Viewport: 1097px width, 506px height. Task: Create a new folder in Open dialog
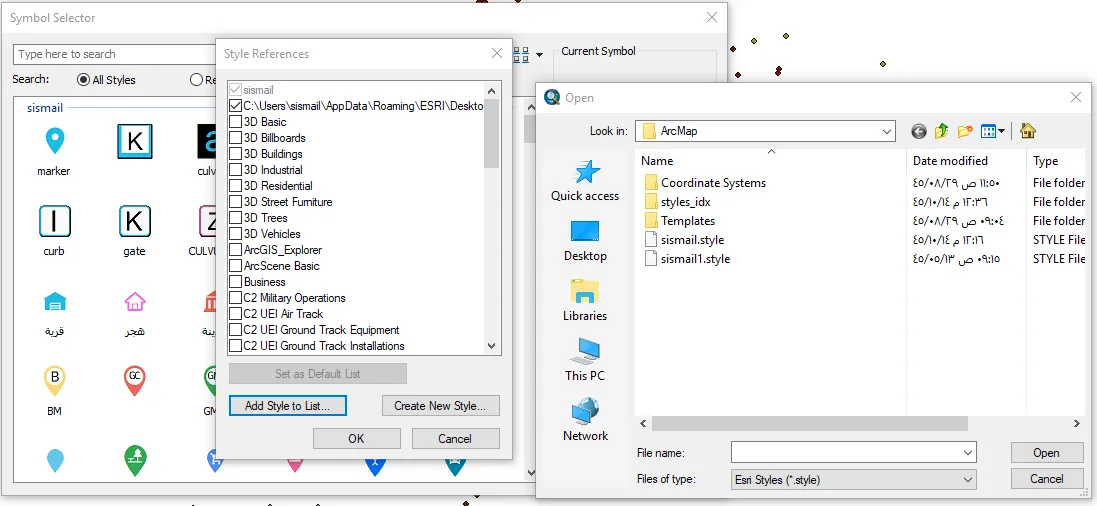[x=965, y=131]
